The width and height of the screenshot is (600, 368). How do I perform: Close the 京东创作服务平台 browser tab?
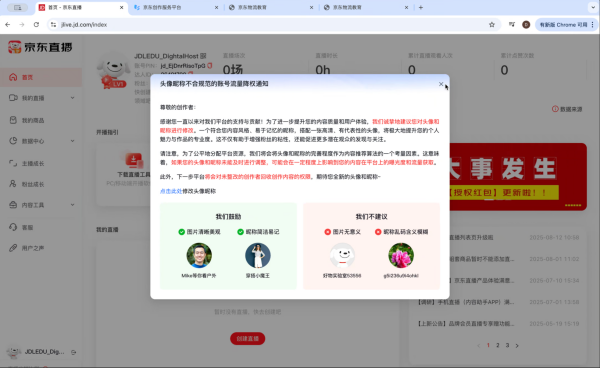point(217,7)
